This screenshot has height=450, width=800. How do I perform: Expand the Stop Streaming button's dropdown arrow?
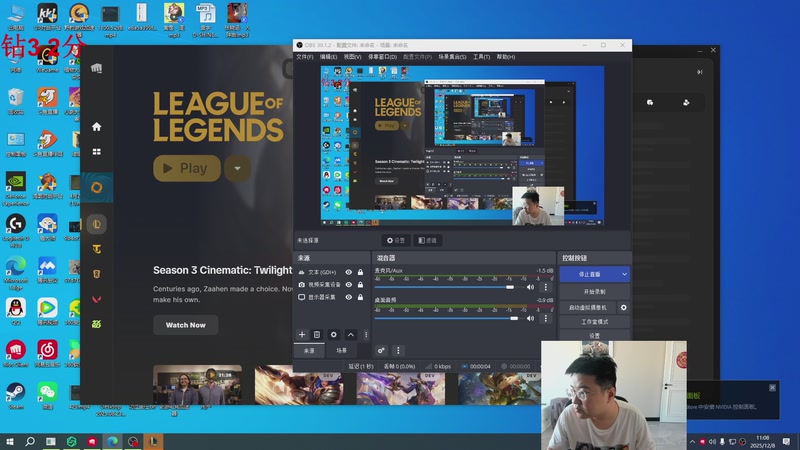(624, 274)
